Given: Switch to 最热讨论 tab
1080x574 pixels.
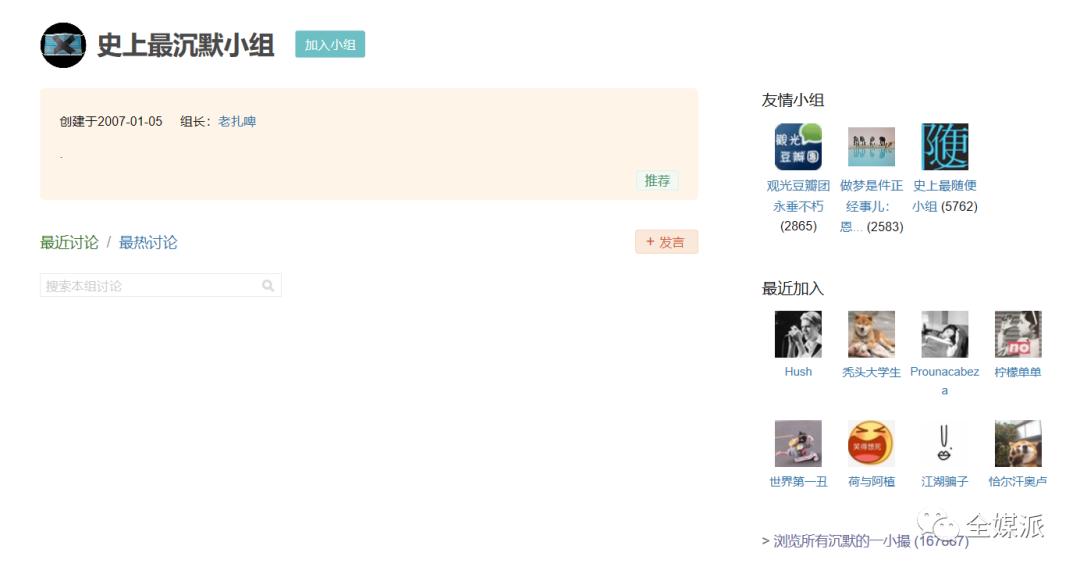Looking at the screenshot, I should [148, 243].
